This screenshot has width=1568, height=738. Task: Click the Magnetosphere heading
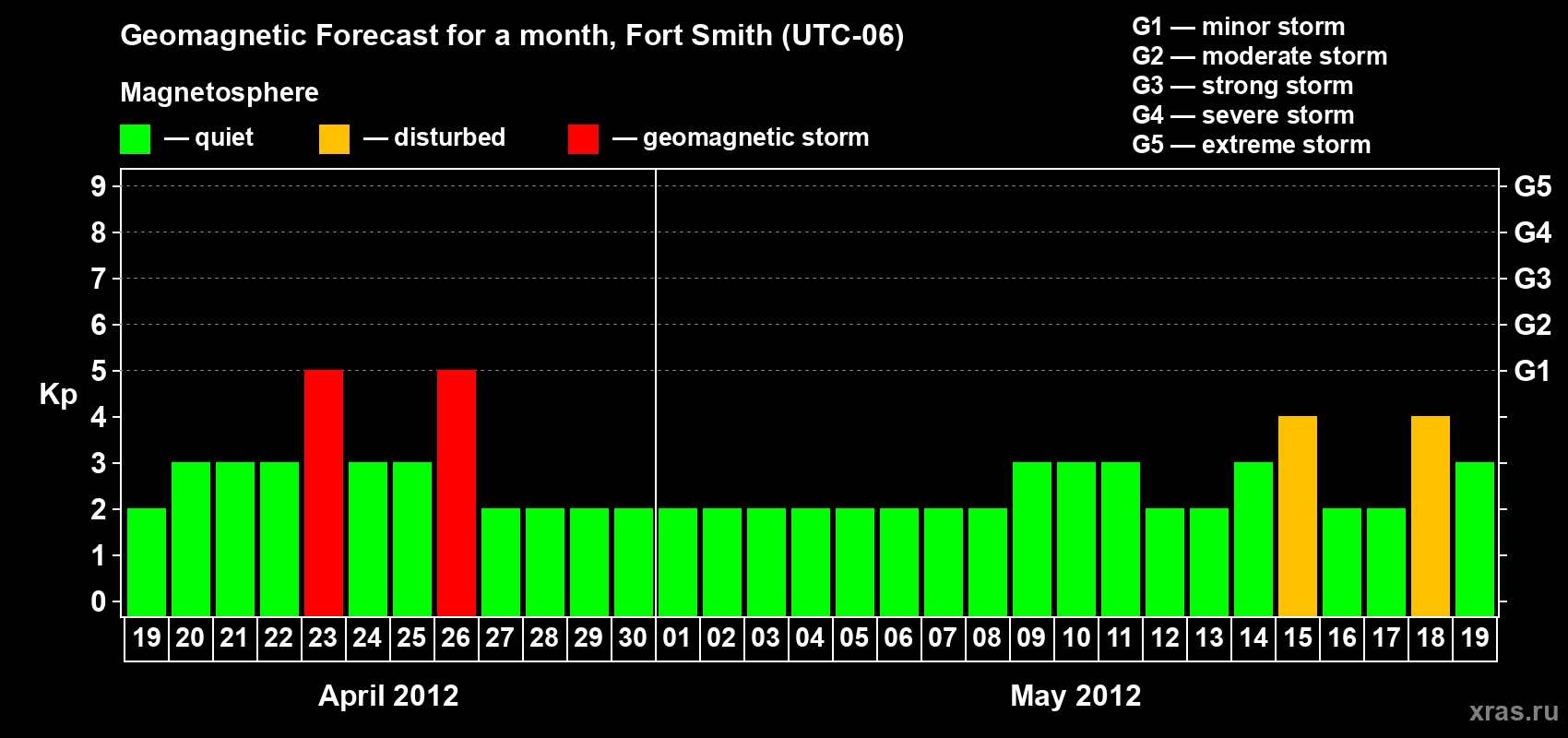(x=220, y=92)
